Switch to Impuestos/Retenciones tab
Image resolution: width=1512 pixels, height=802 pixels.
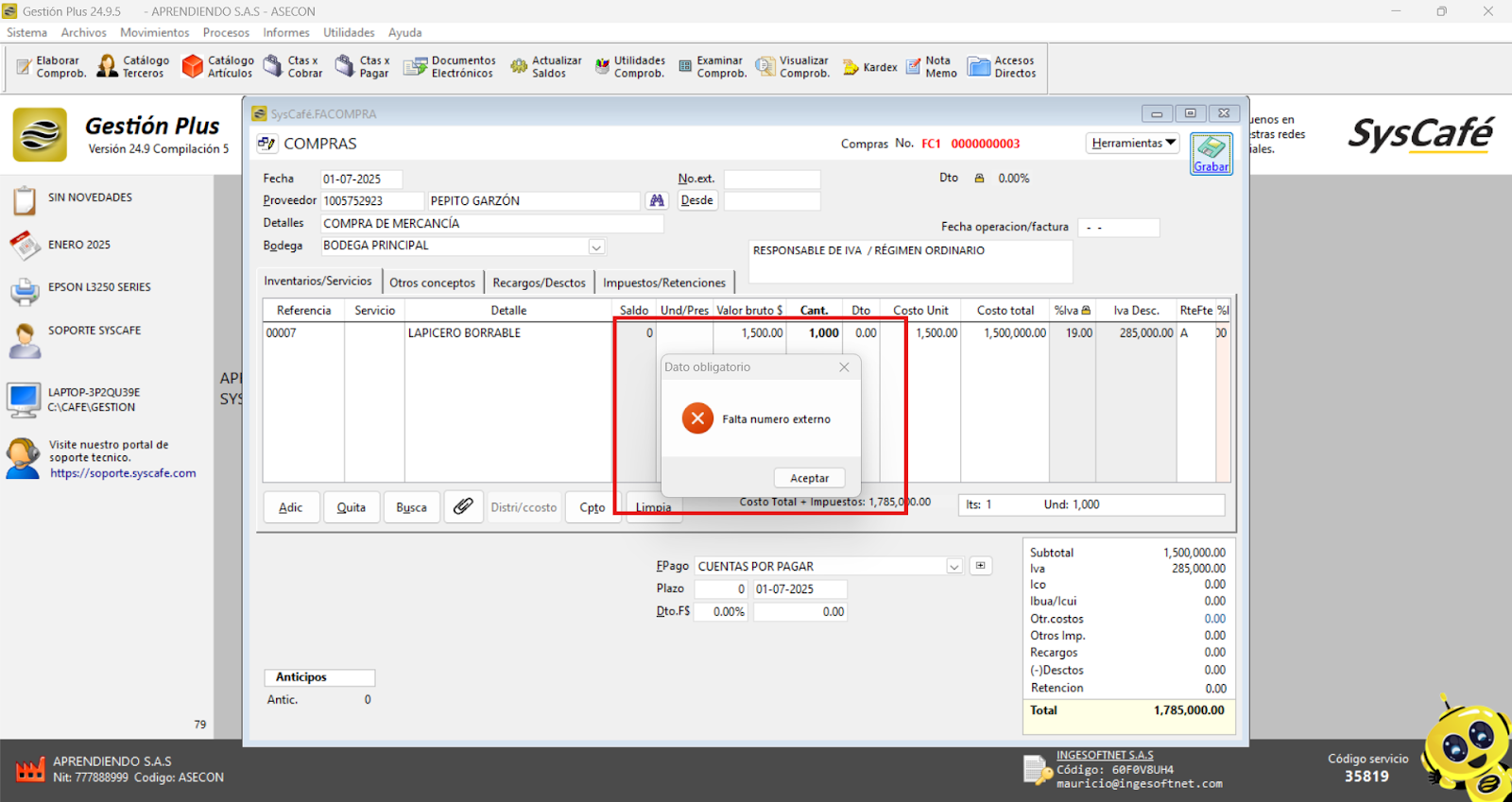tap(664, 282)
